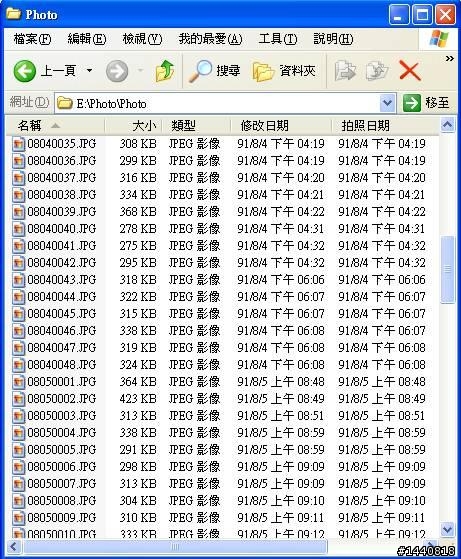Toggle the 資料夾 folders pane

tap(284, 71)
